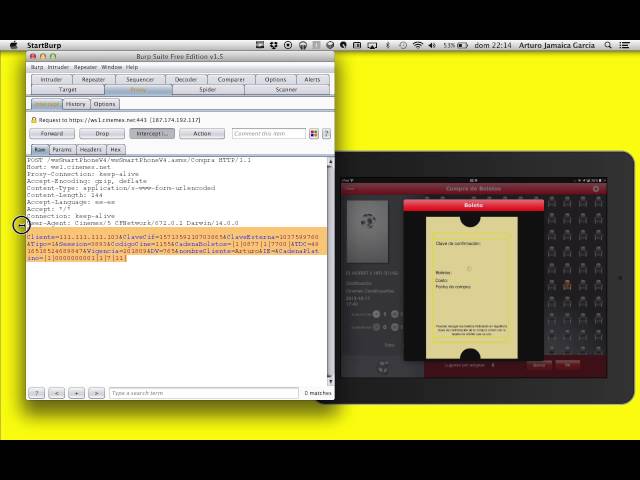Viewport: 640px width, 480px height.
Task: Click the headphones menu bar icon
Action: coord(302,45)
